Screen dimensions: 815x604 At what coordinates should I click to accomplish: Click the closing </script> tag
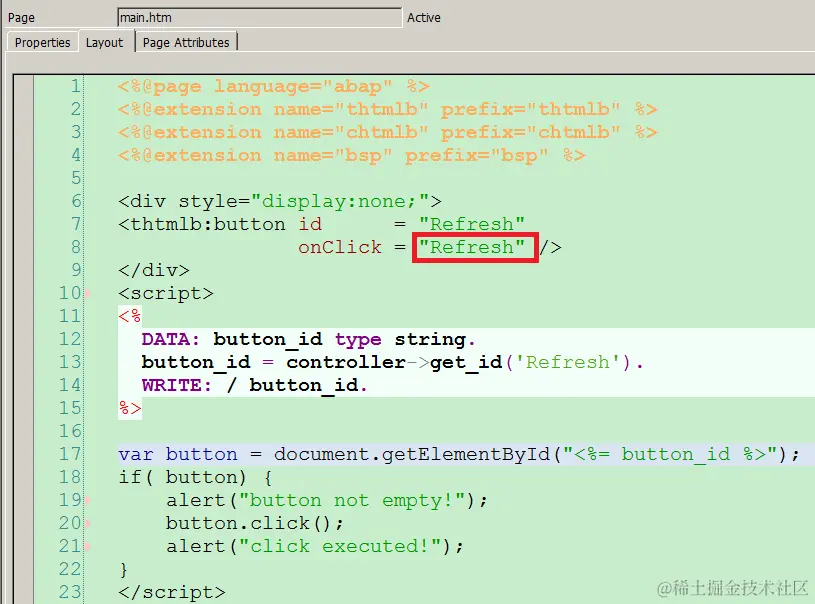(172, 592)
